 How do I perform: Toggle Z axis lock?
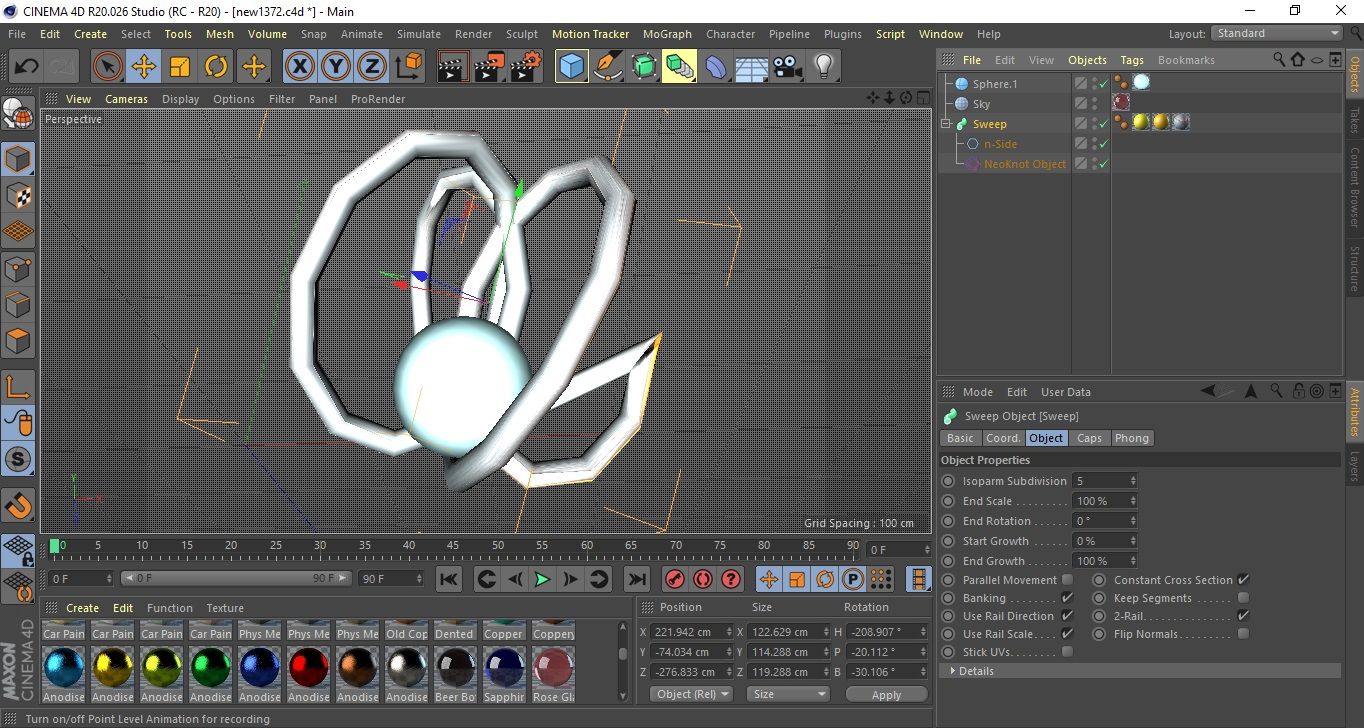click(372, 67)
